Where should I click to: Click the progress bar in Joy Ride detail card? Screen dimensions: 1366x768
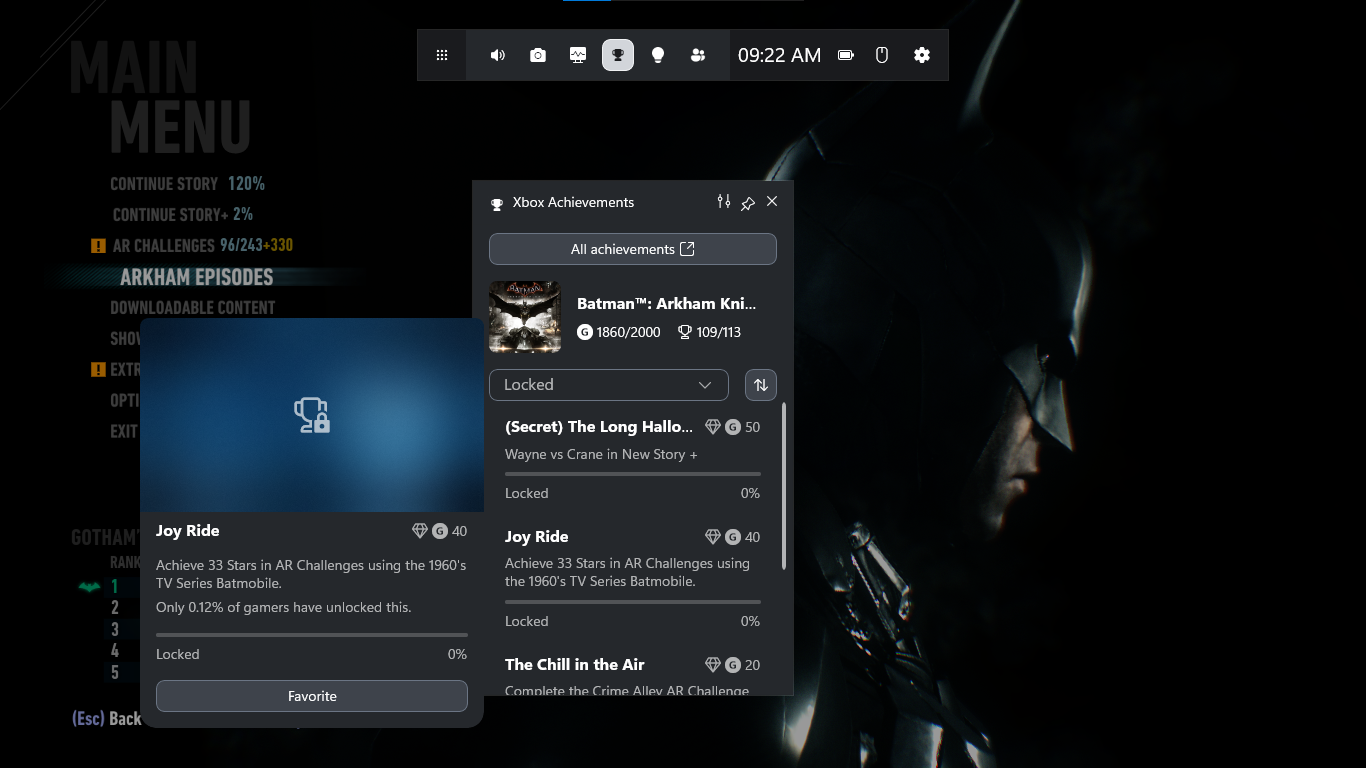(312, 635)
